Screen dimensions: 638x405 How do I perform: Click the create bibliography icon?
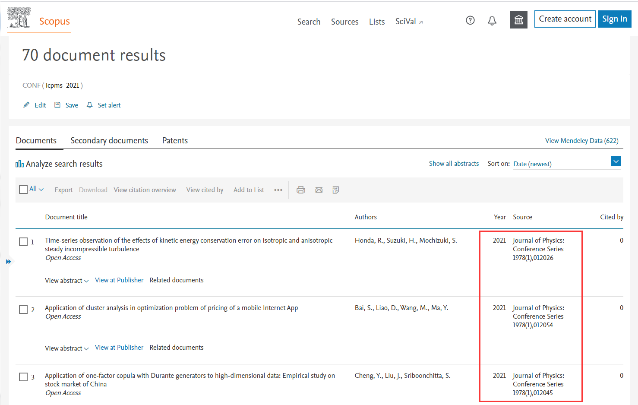pyautogui.click(x=336, y=189)
